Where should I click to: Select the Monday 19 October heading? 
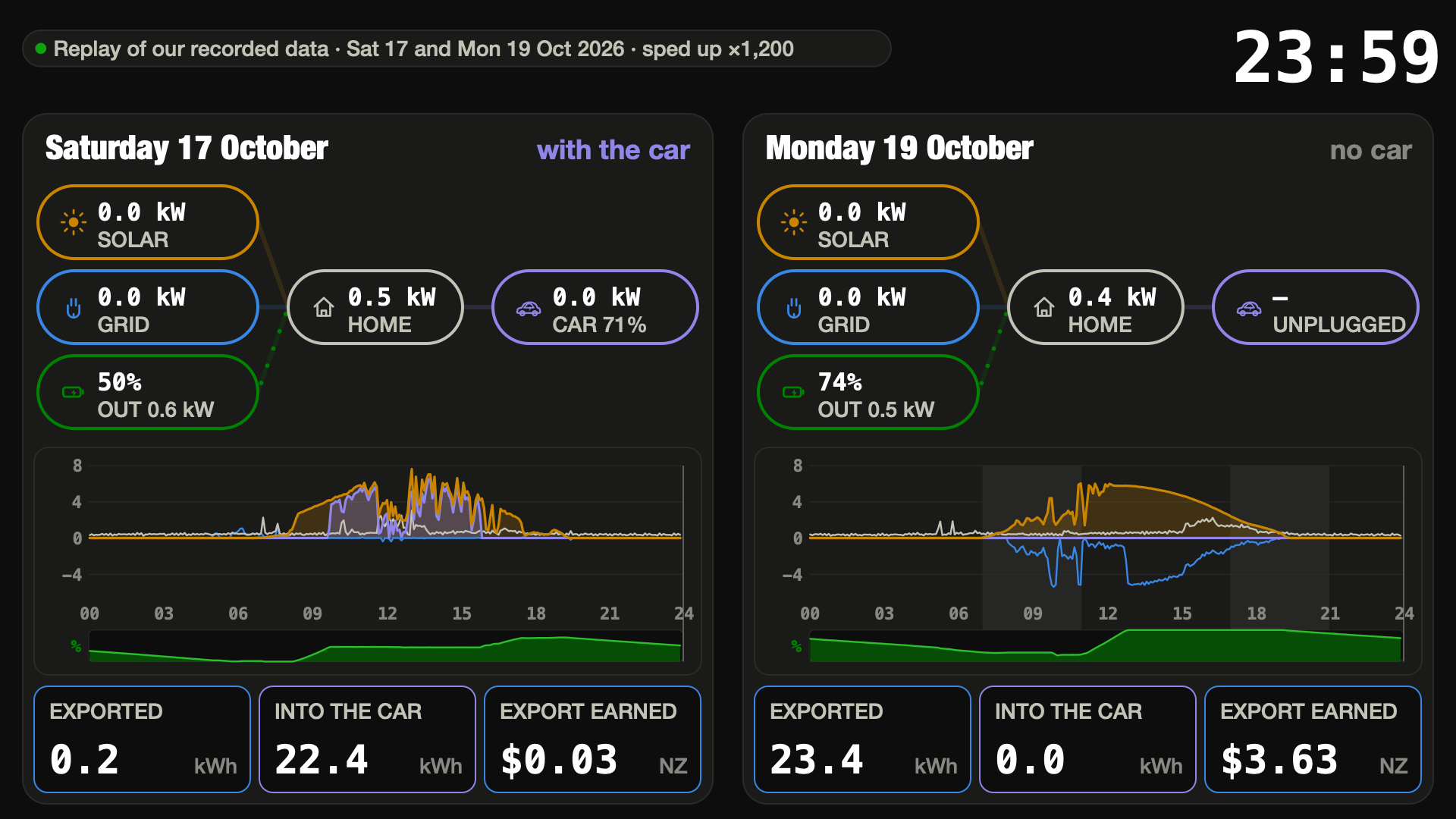(899, 148)
